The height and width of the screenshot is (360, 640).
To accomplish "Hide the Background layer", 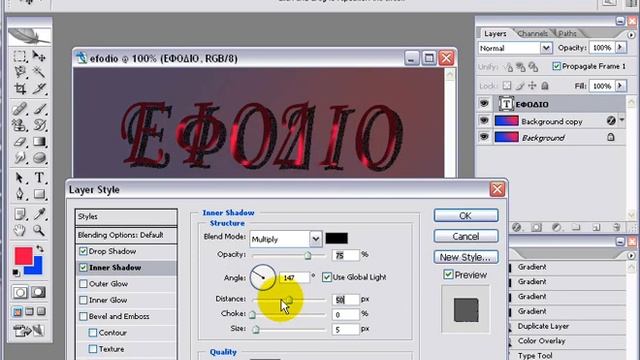I will [x=484, y=137].
